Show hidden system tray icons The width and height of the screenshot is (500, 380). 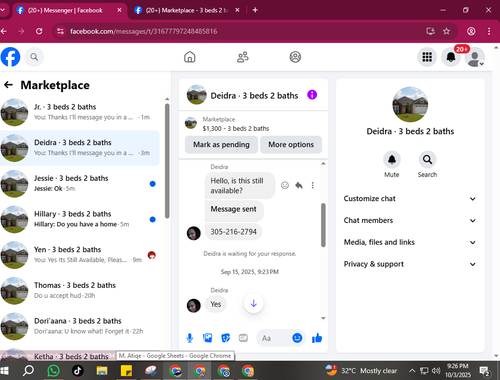coord(412,371)
